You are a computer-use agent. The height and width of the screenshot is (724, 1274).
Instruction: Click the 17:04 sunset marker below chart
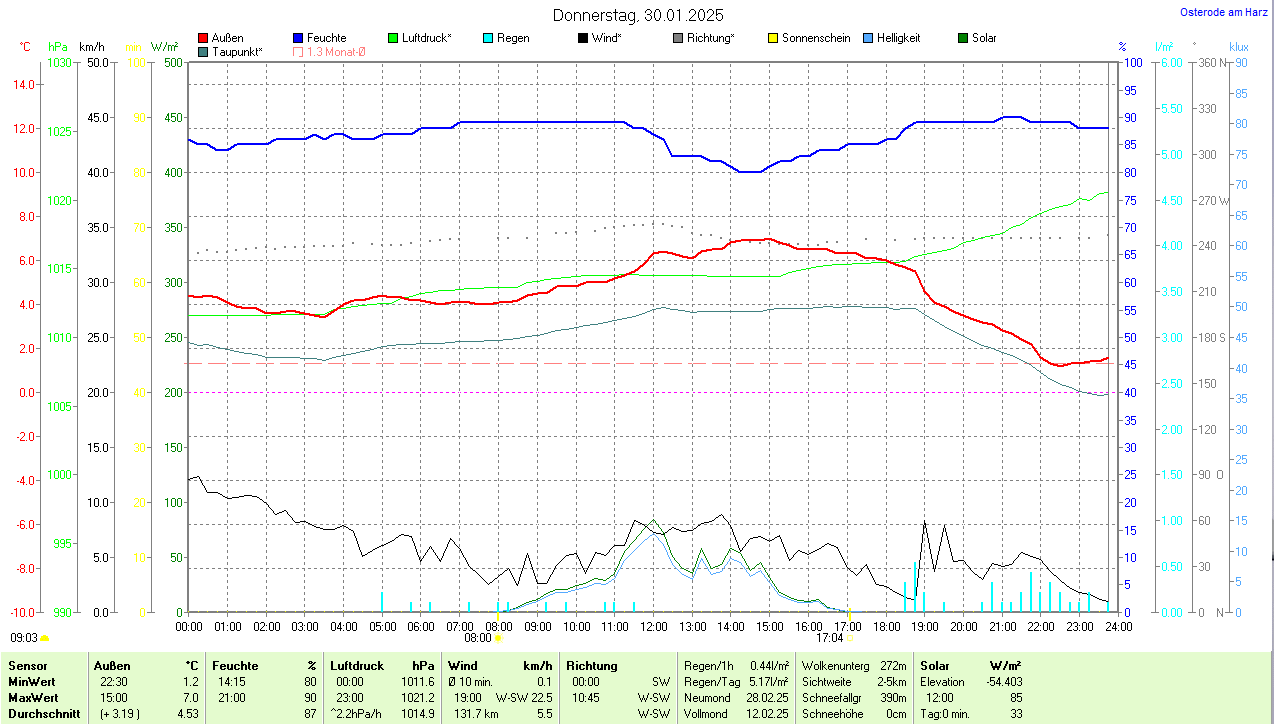pos(850,637)
